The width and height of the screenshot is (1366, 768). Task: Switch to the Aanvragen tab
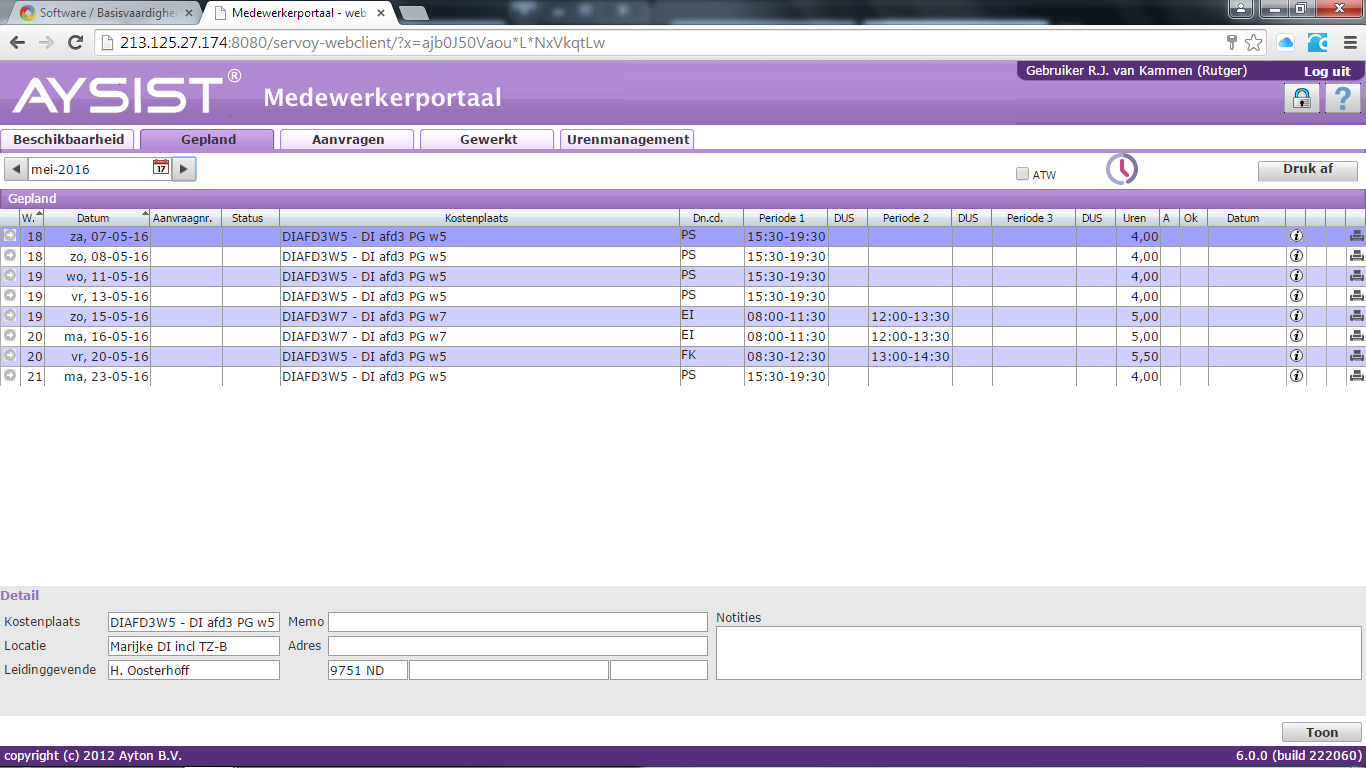(348, 139)
